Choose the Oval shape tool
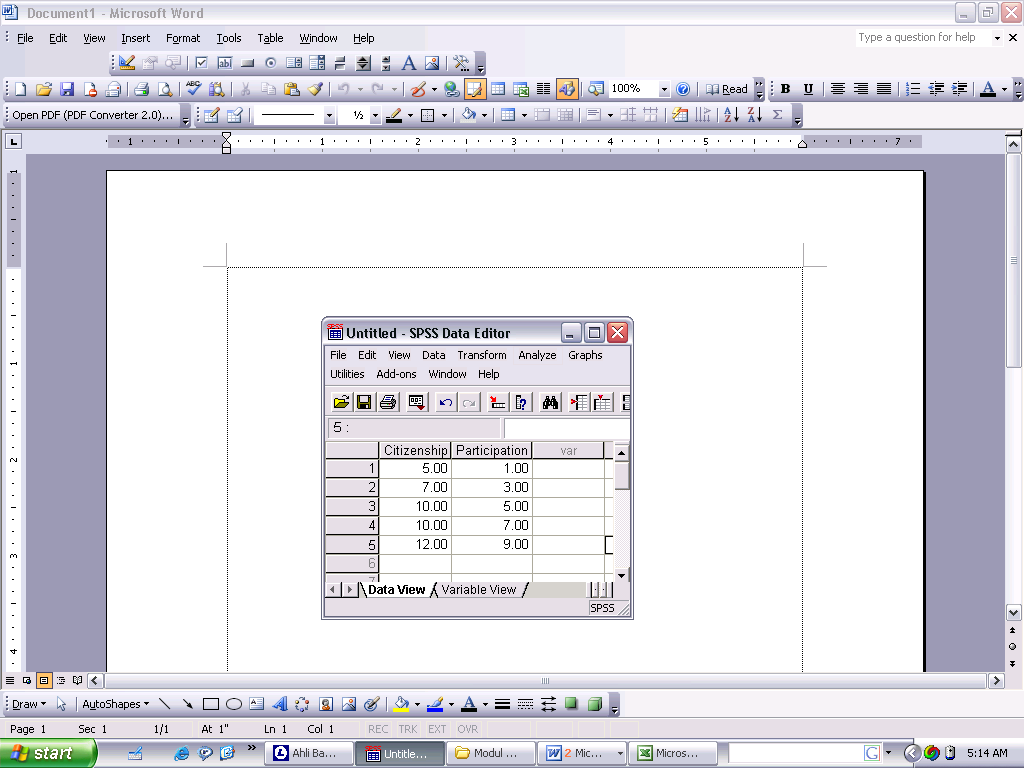The width and height of the screenshot is (1024, 768). pos(234,704)
